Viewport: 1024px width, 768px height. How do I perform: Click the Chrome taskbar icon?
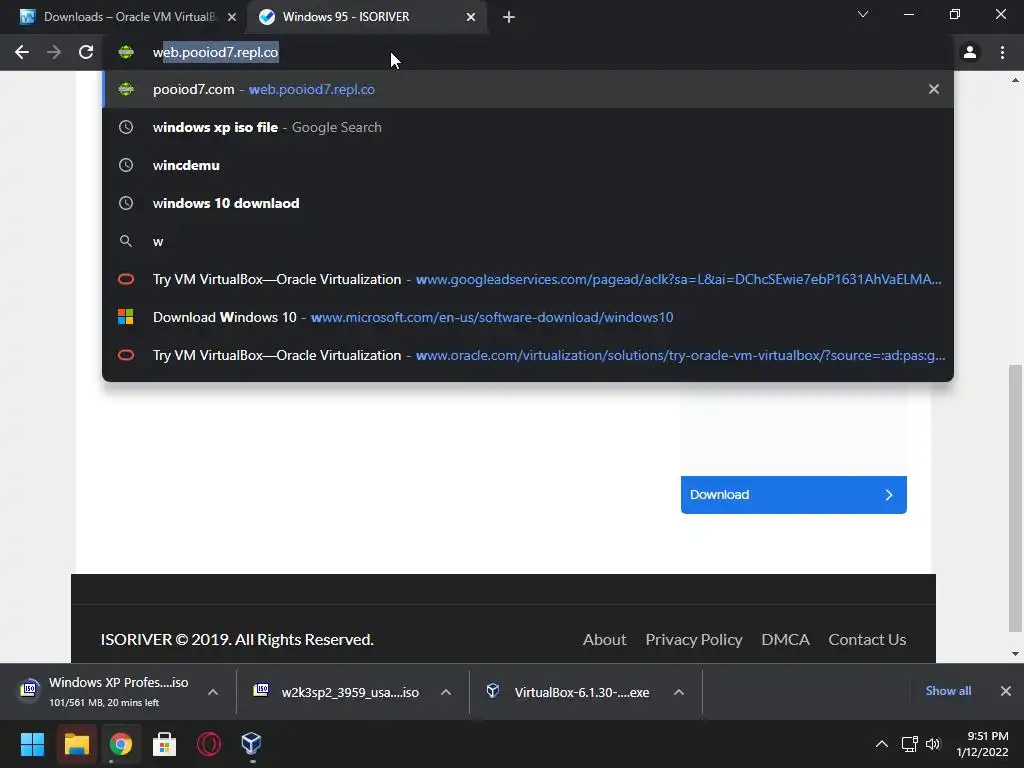(x=120, y=744)
